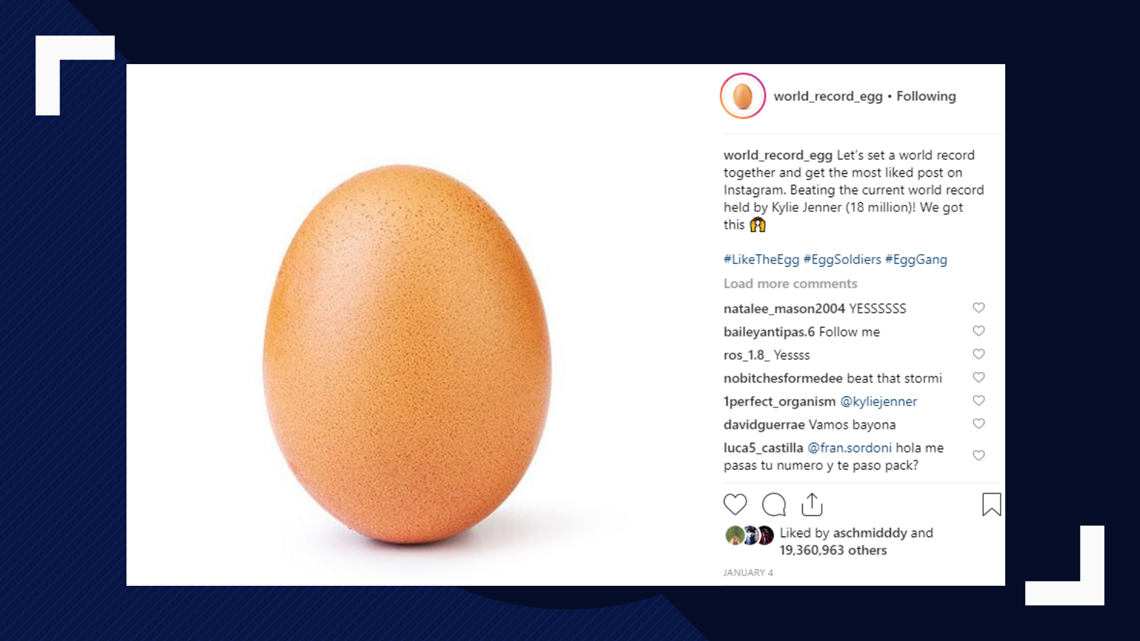Open the #EggGang hashtag

pos(916,259)
